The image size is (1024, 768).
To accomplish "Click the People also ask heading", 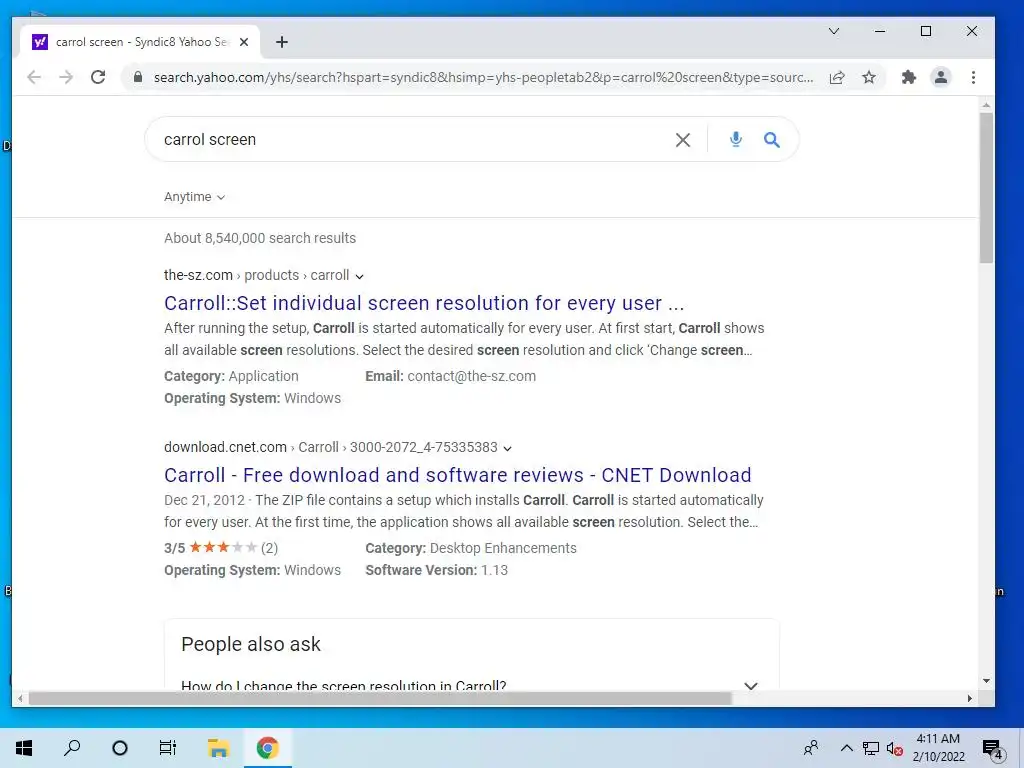I will pos(251,644).
